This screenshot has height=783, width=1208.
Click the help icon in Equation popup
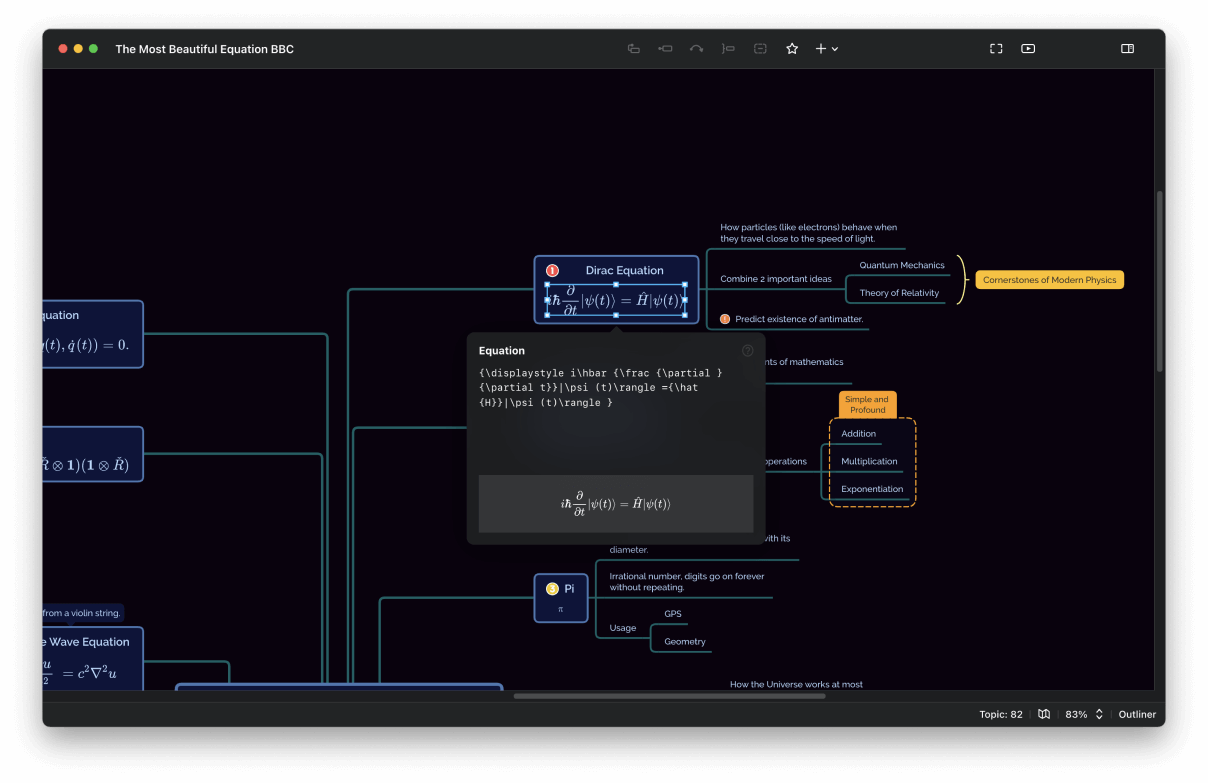click(x=747, y=351)
